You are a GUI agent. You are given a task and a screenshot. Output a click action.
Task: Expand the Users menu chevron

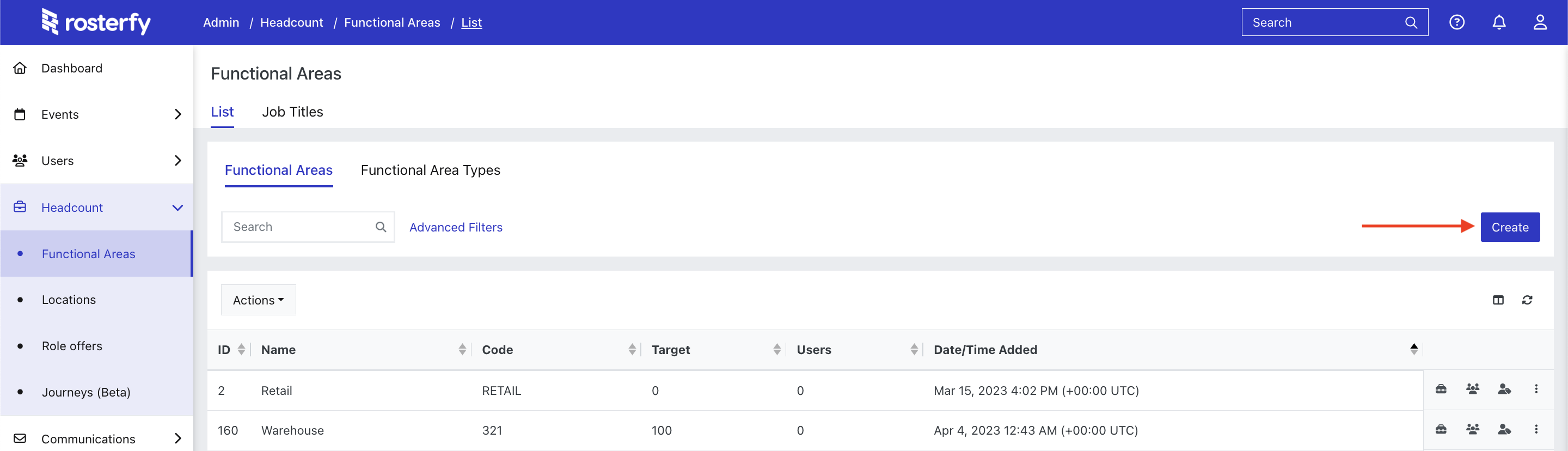177,161
